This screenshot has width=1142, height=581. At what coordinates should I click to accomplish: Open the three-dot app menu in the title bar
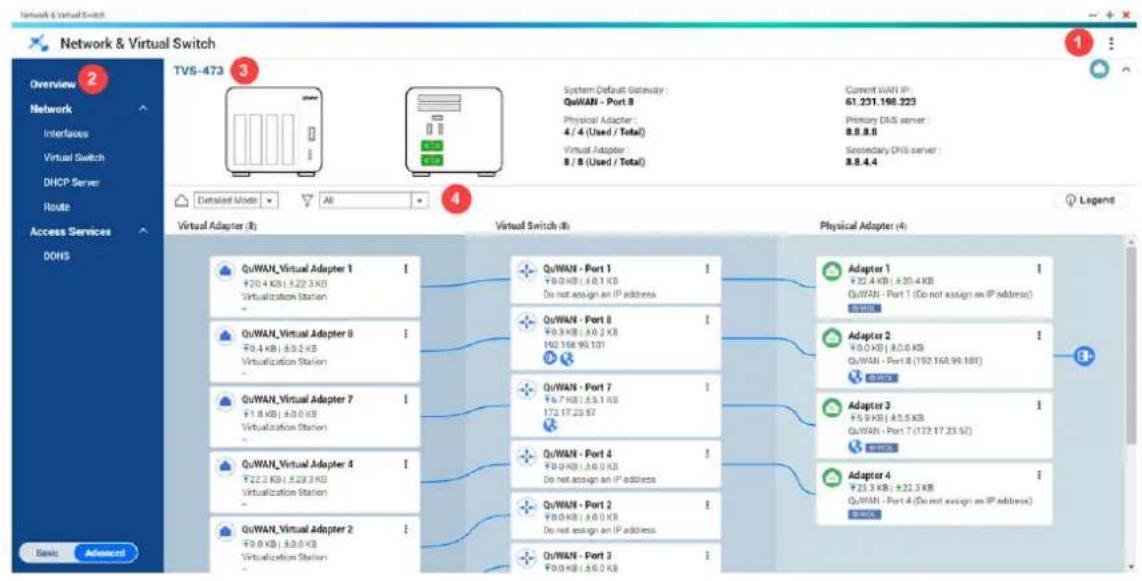click(1111, 44)
